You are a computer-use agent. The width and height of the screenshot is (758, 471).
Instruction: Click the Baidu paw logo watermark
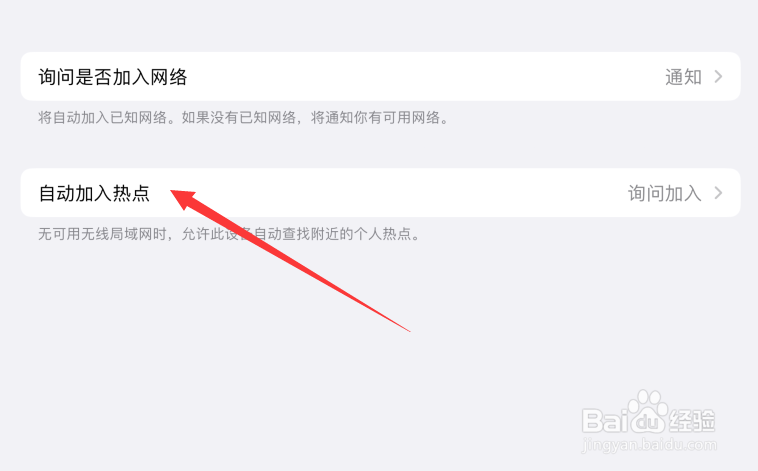[648, 412]
